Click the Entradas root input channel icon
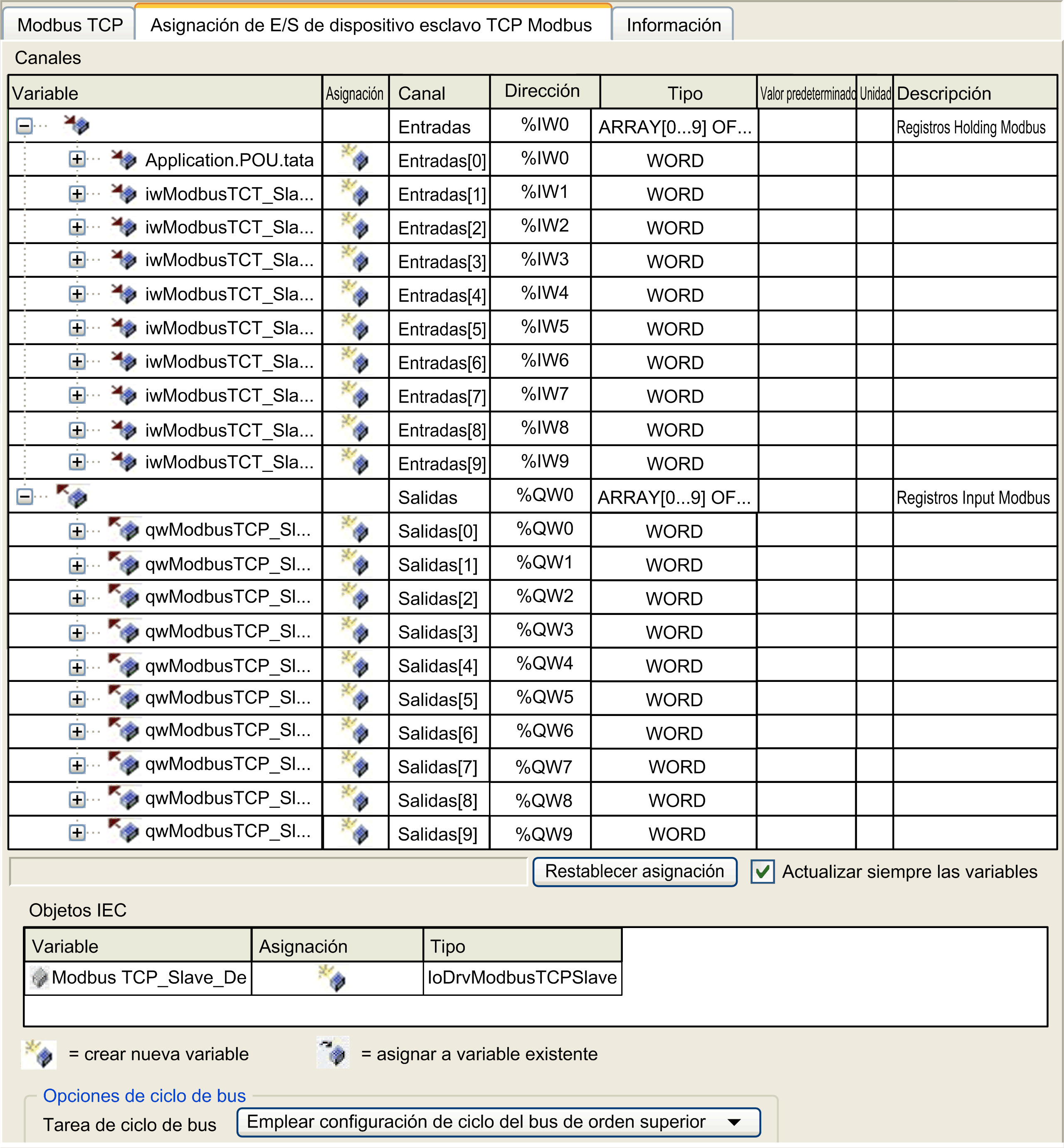Image resolution: width=1064 pixels, height=1148 pixels. pyautogui.click(x=77, y=124)
